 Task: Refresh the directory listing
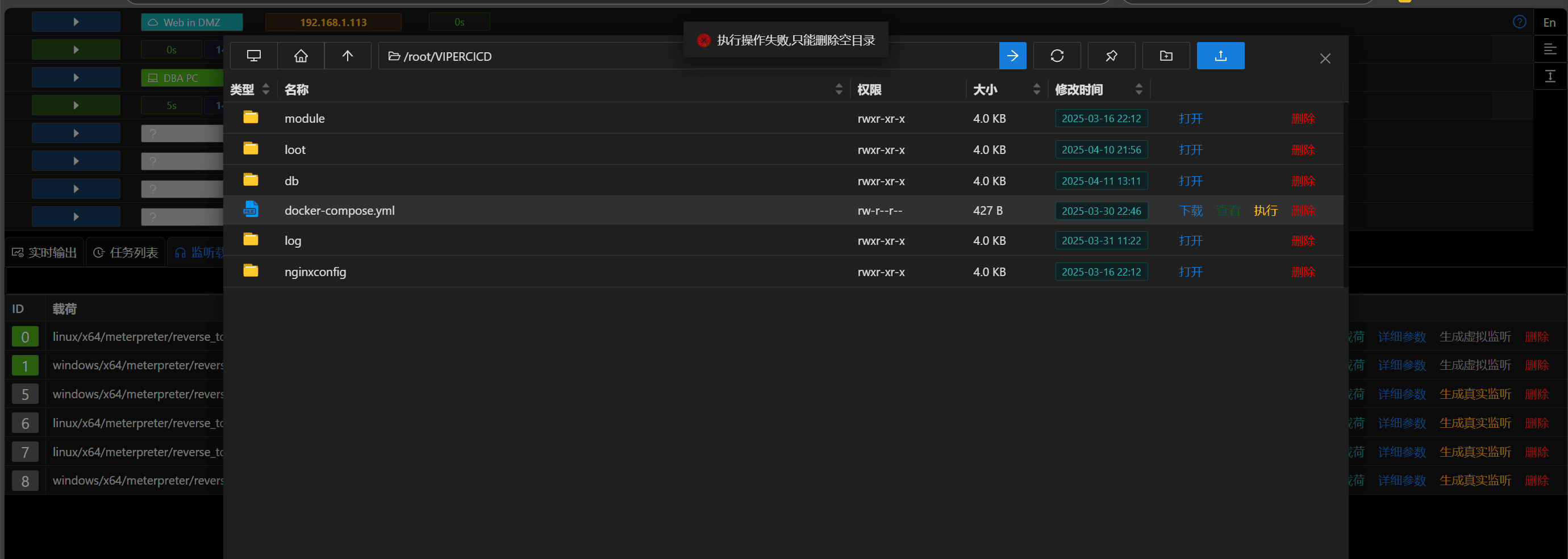pyautogui.click(x=1057, y=56)
